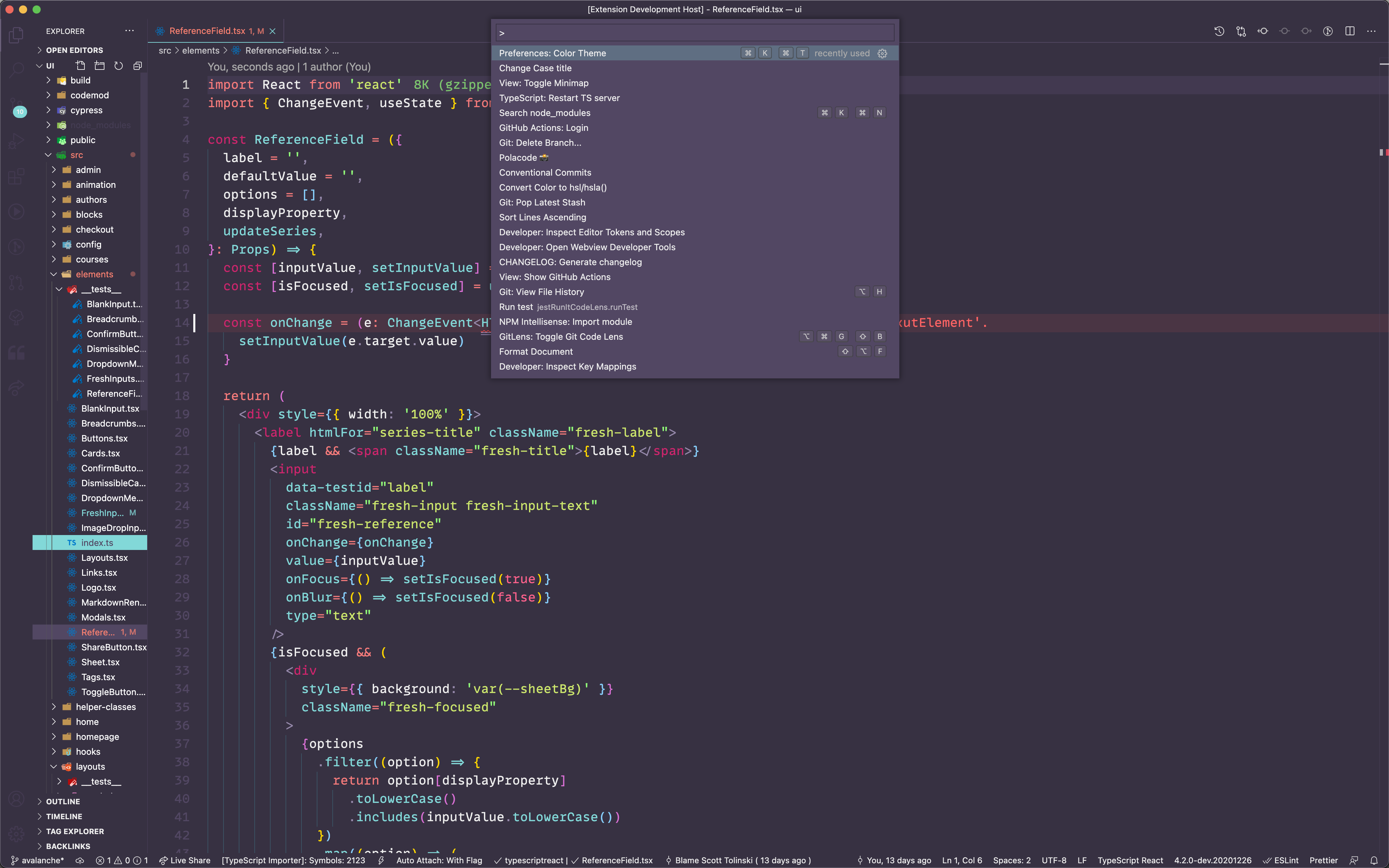The height and width of the screenshot is (868, 1389).
Task: Click the 'You, seconds ago' blame code lens
Action: pos(289,66)
